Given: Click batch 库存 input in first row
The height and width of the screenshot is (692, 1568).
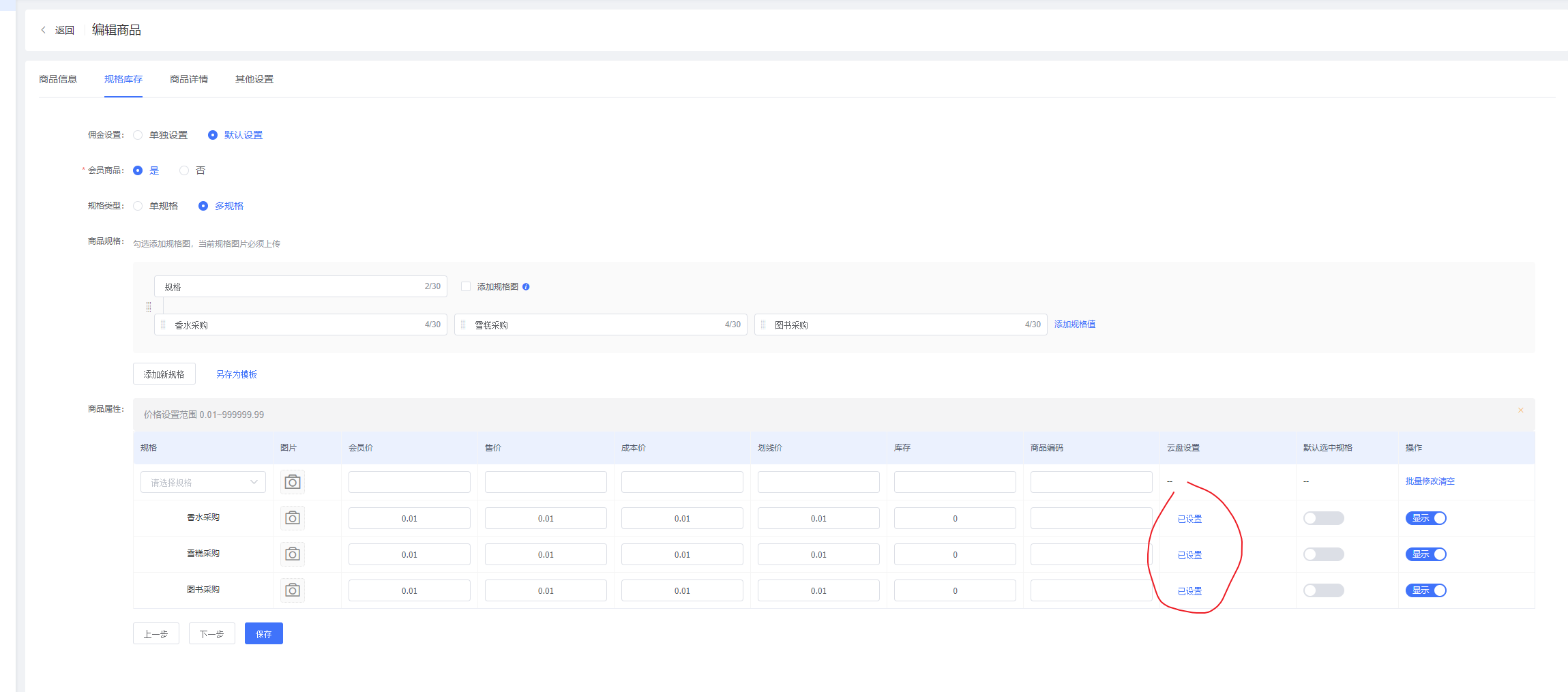Looking at the screenshot, I should [955, 482].
